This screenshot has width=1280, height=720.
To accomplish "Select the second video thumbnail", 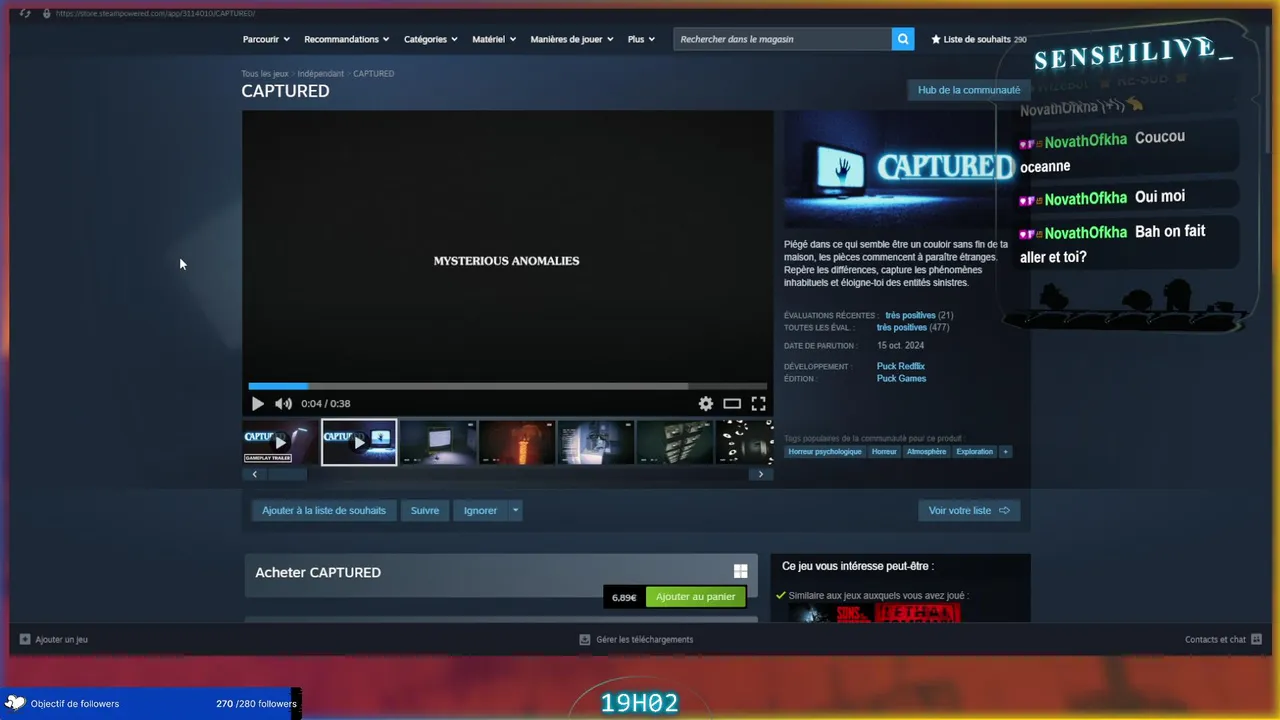I will pyautogui.click(x=359, y=442).
